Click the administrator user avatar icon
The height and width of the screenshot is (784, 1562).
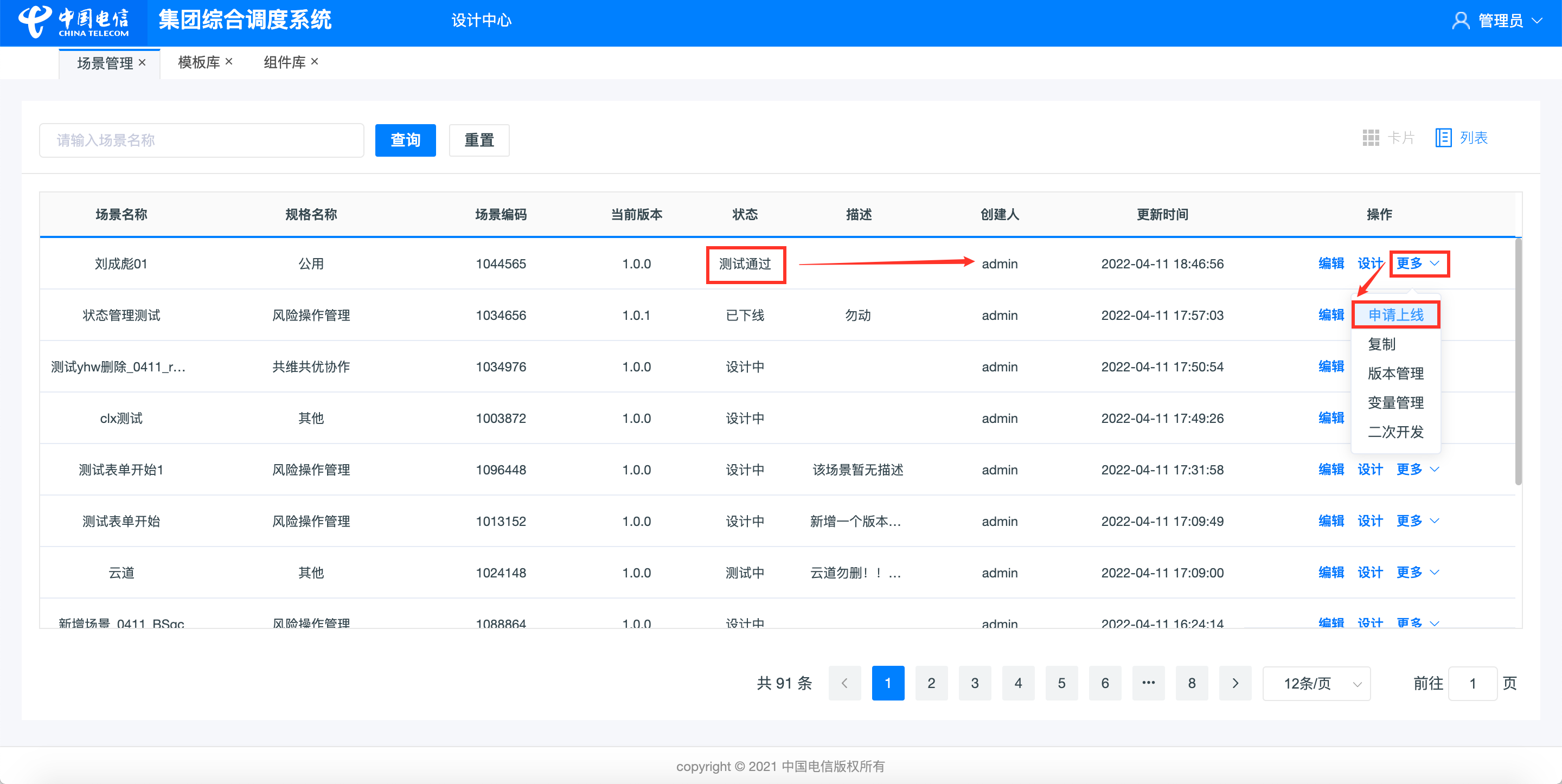click(x=1460, y=21)
